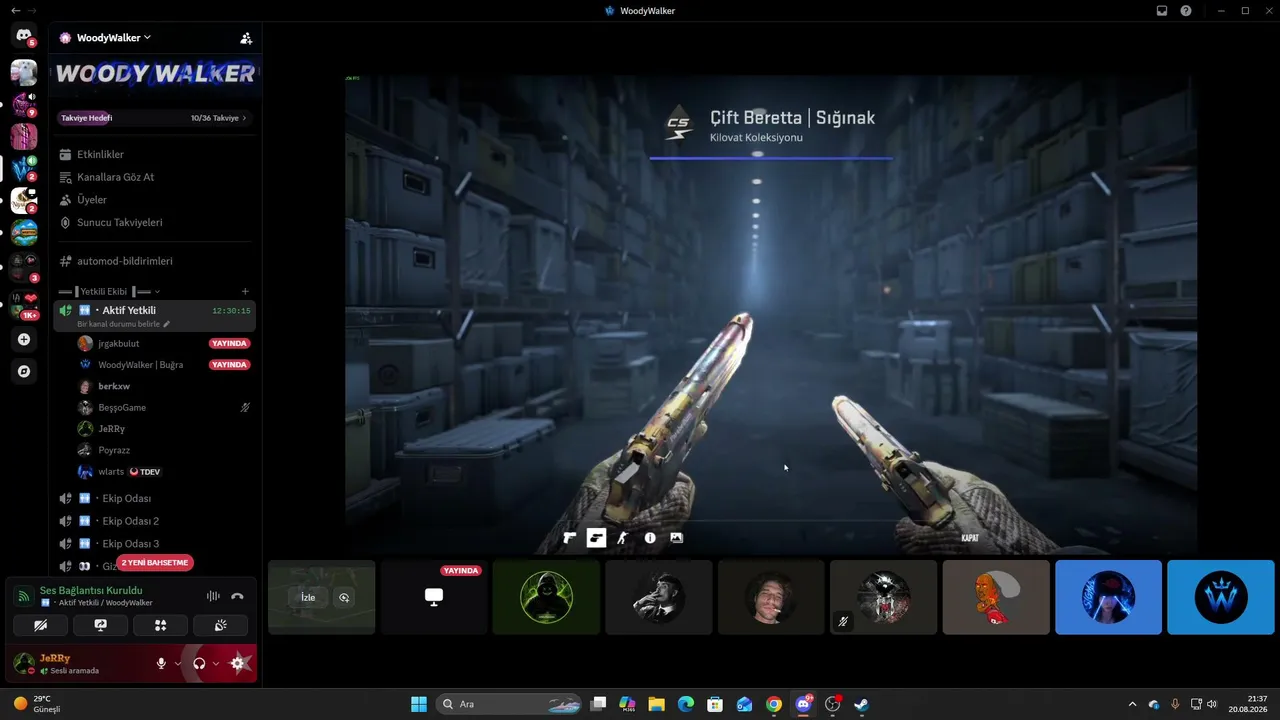Open the WoodyWalker server menu dropdown

pos(114,38)
